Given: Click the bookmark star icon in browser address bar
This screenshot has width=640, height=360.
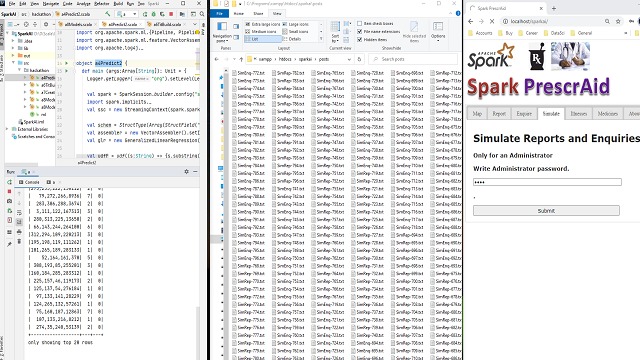Looking at the screenshot, I should (x=618, y=21).
